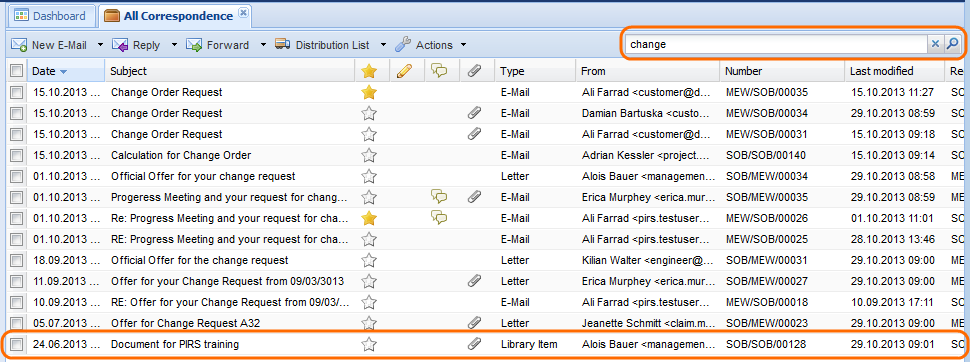Image resolution: width=970 pixels, height=362 pixels.
Task: Sort by the Date column header
Action: (x=66, y=71)
